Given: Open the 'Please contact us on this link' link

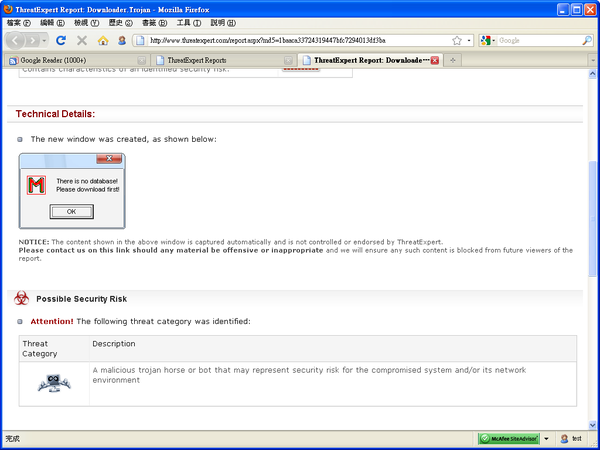Looking at the screenshot, I should pos(171,250).
